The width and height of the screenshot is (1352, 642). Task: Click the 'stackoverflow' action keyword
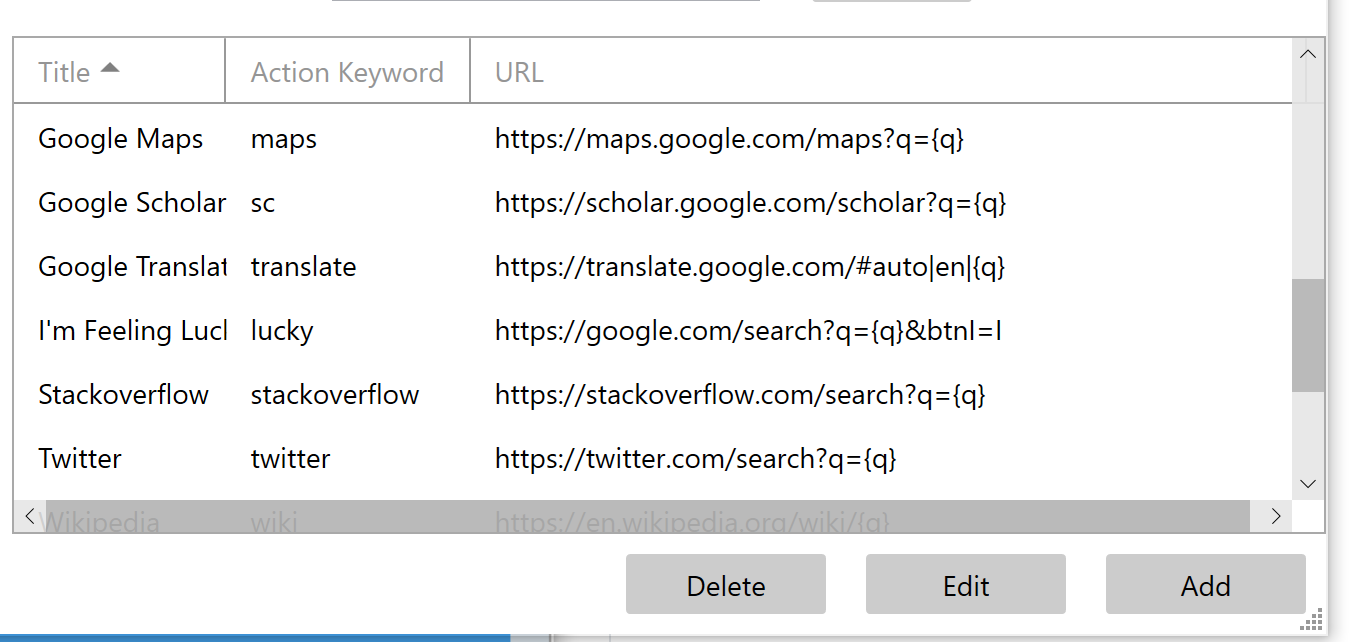tap(335, 395)
